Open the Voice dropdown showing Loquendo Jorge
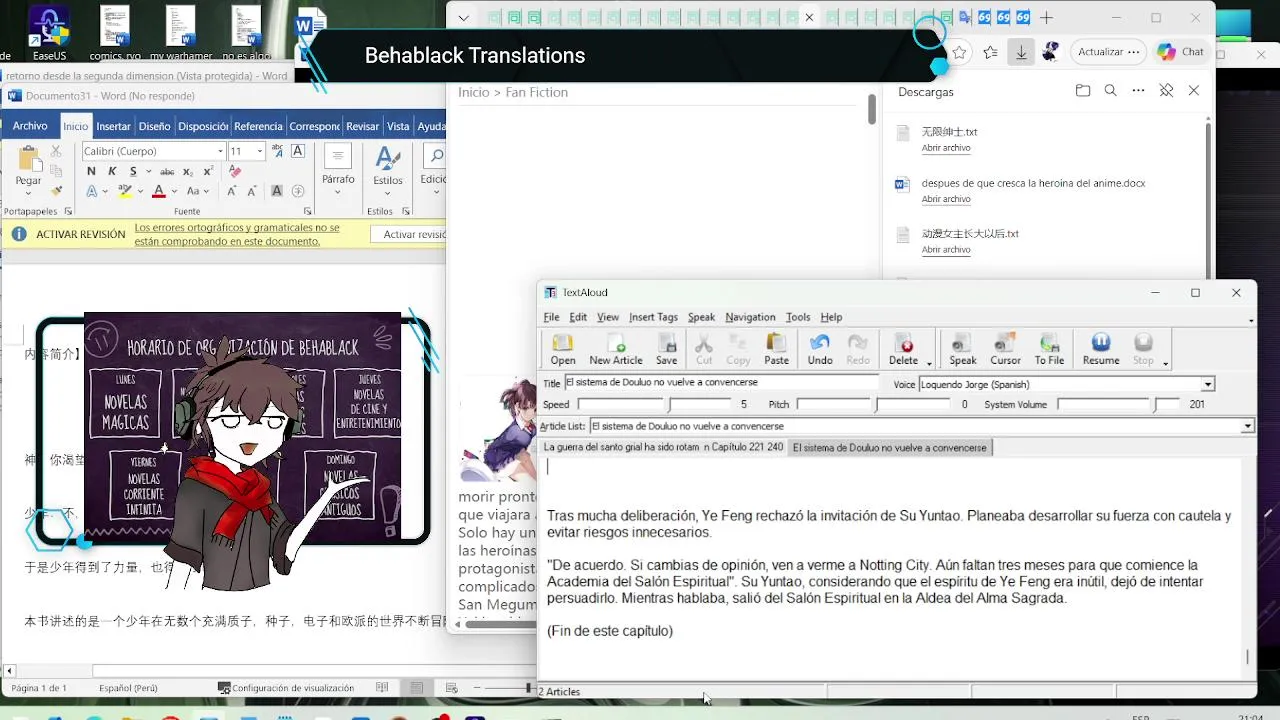 coord(1208,384)
